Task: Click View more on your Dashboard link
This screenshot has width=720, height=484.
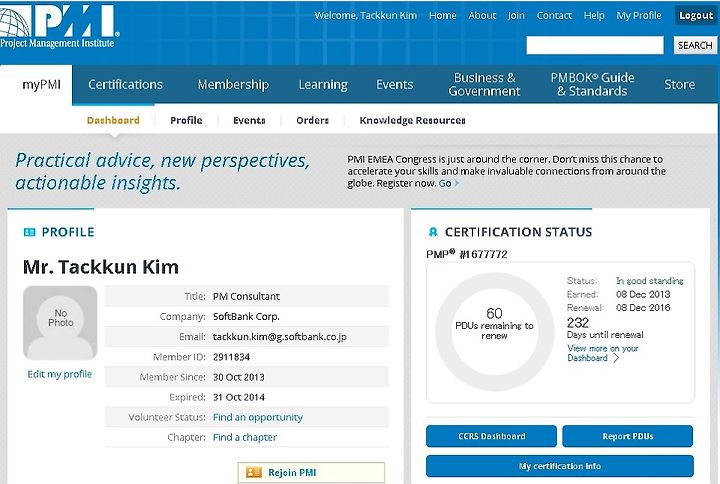Action: (602, 353)
